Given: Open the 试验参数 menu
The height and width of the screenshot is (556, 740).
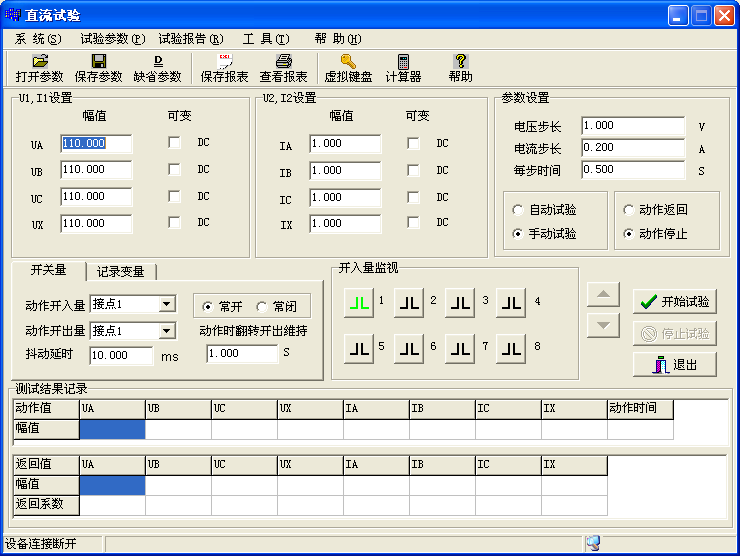Looking at the screenshot, I should (x=112, y=39).
